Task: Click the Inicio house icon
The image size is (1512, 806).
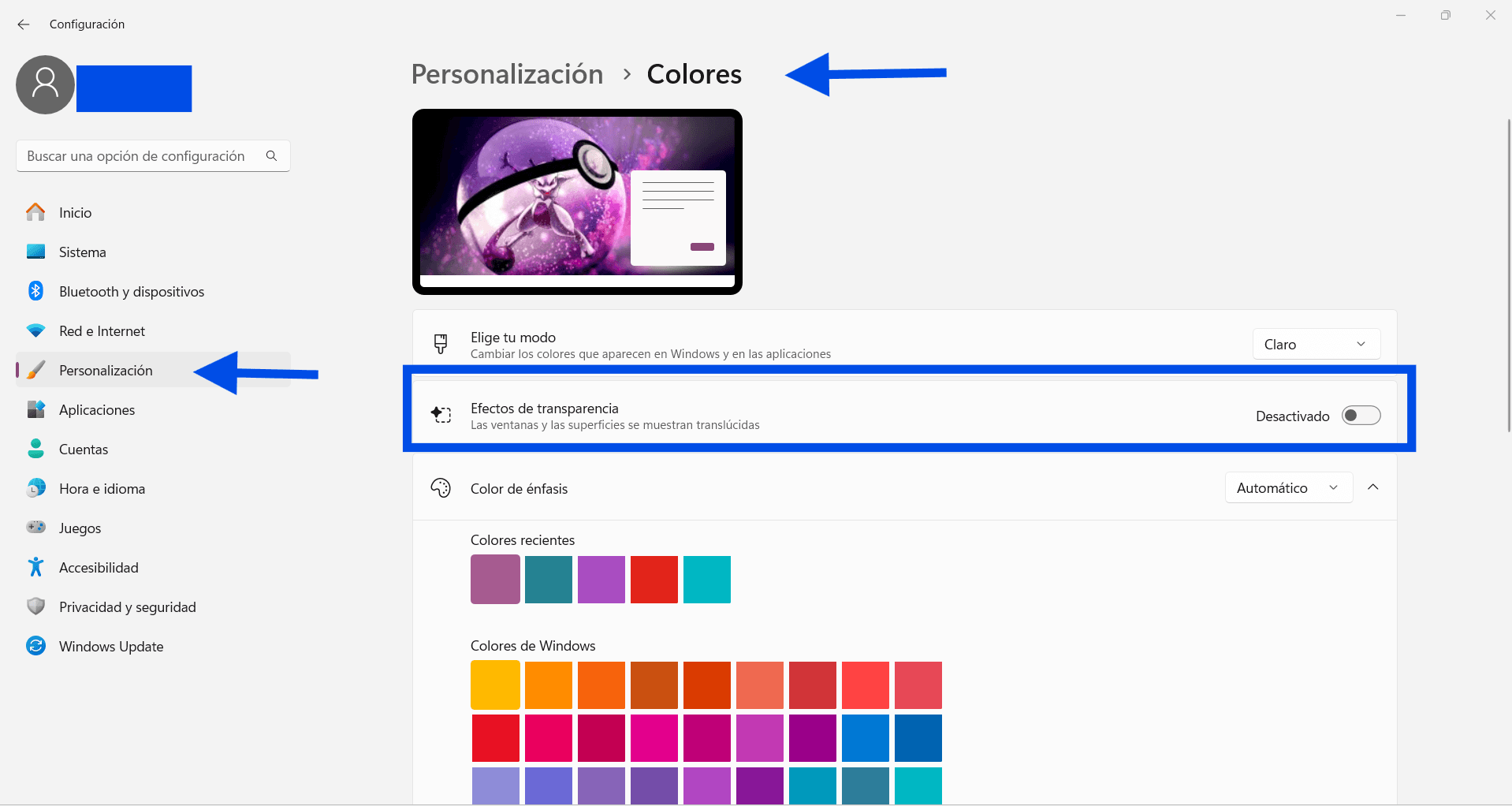Action: (x=35, y=212)
